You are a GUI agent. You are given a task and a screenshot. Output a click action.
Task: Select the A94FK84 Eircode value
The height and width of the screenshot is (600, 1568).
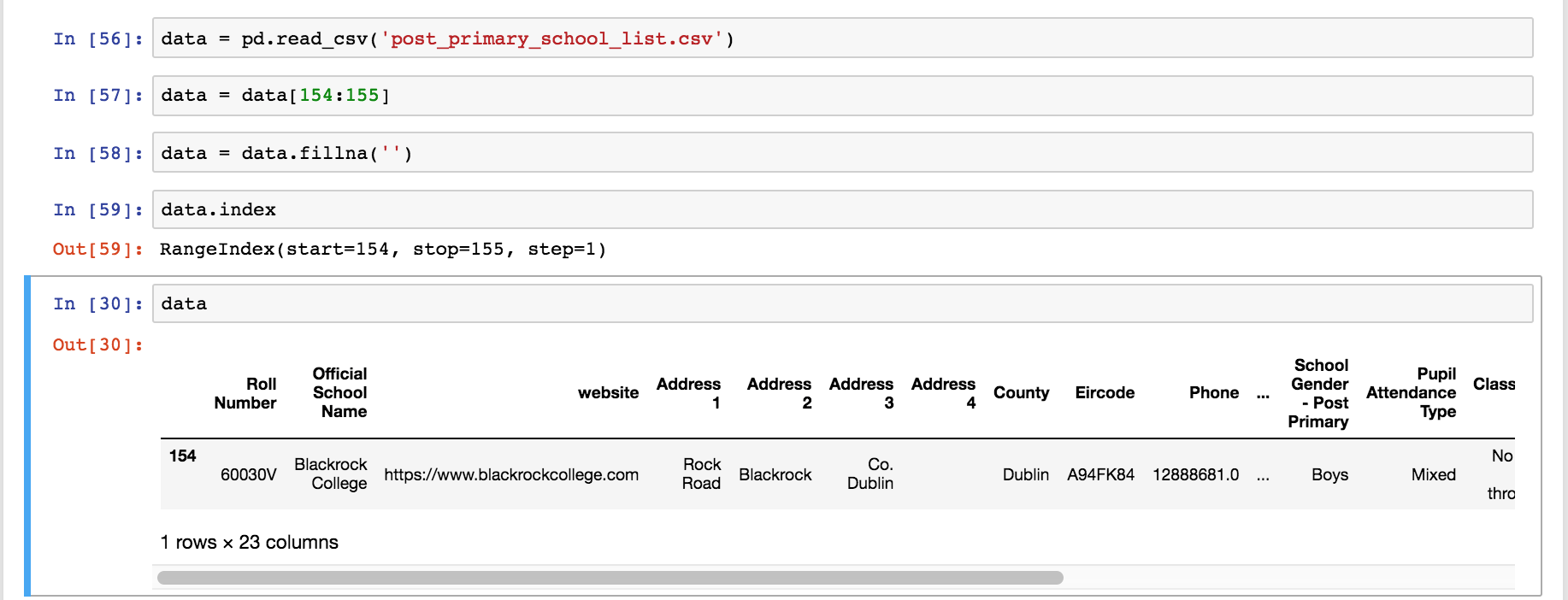(1100, 474)
